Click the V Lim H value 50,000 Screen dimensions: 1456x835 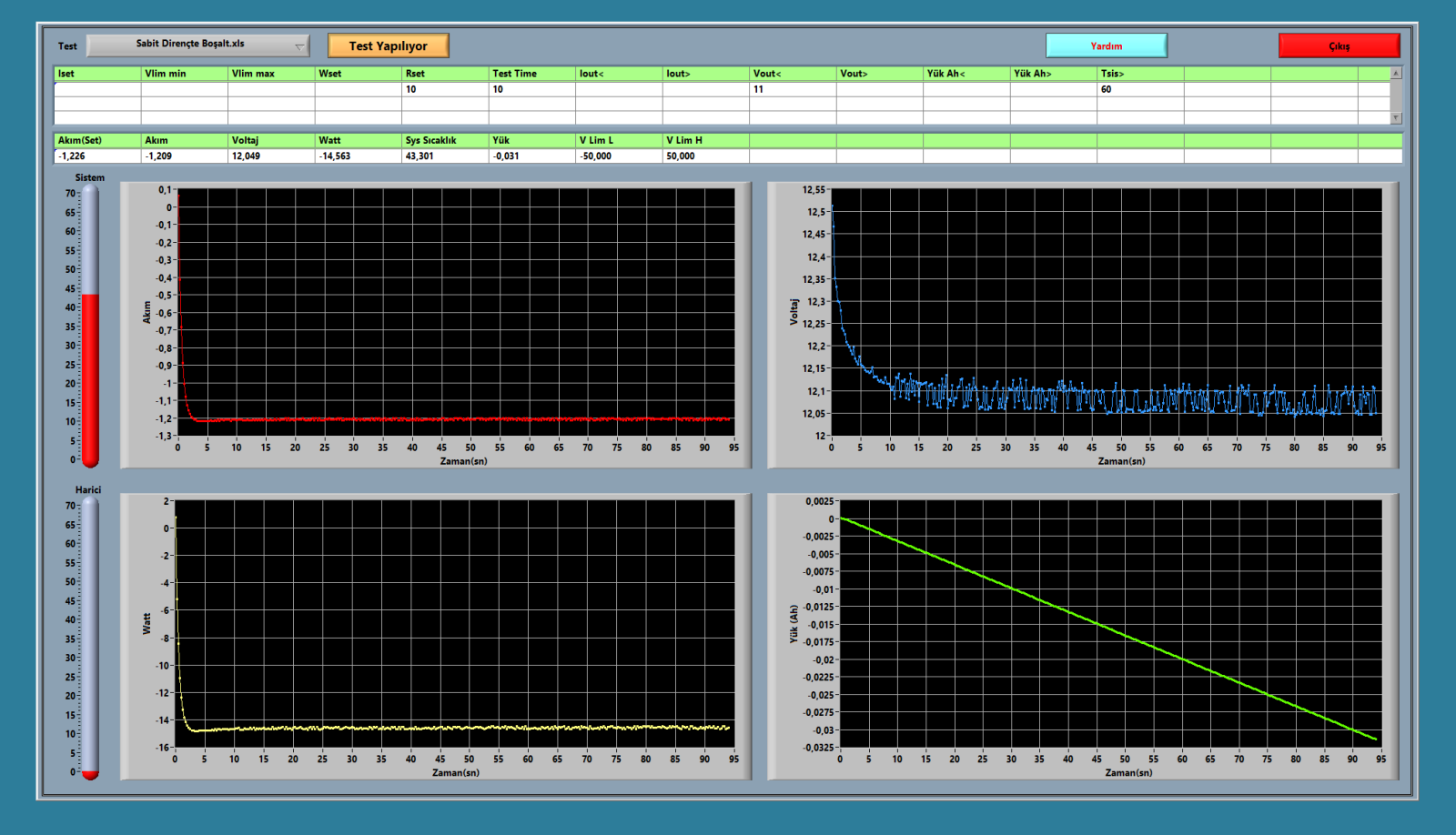point(706,156)
